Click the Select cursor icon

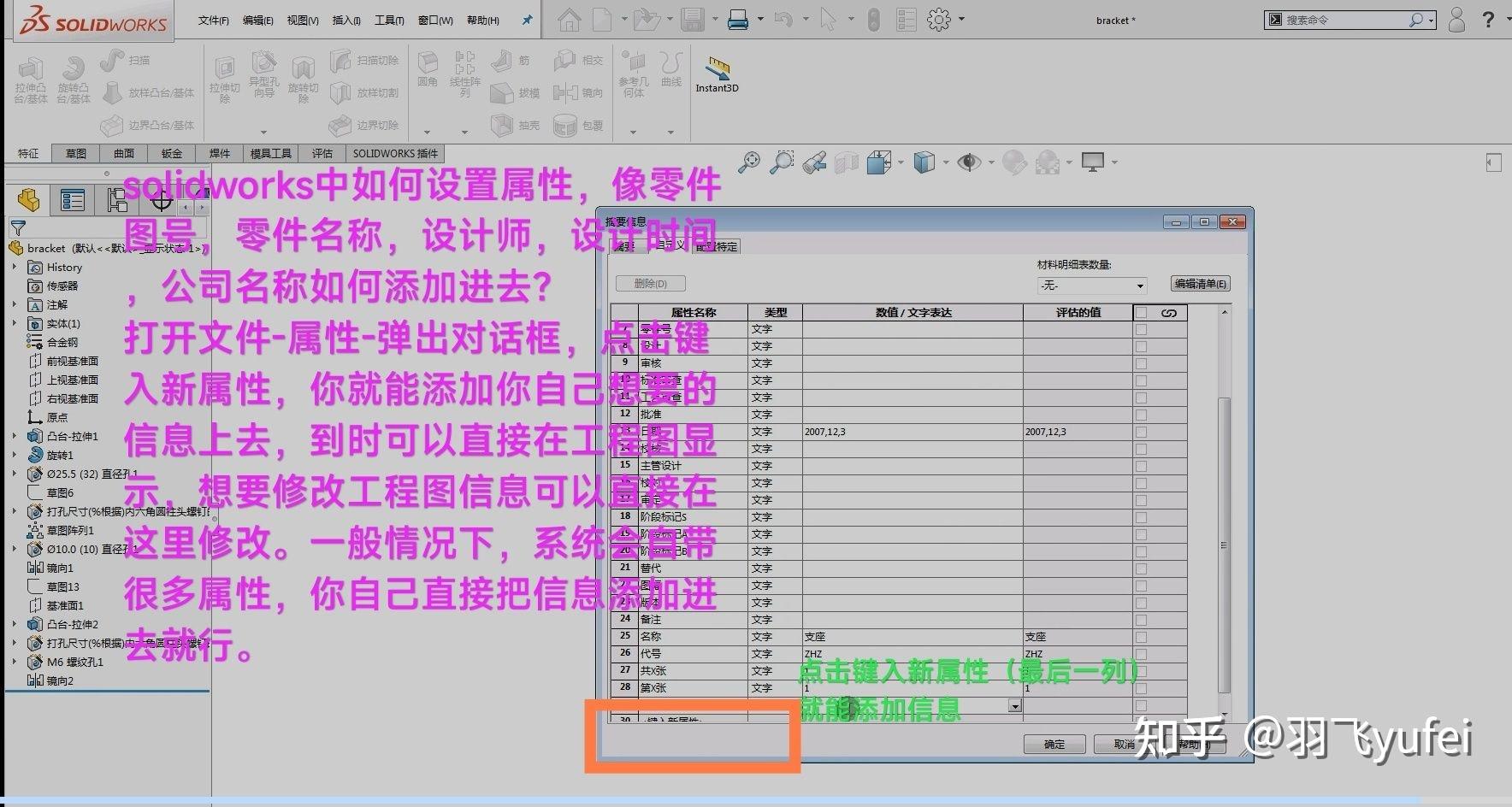tap(827, 20)
